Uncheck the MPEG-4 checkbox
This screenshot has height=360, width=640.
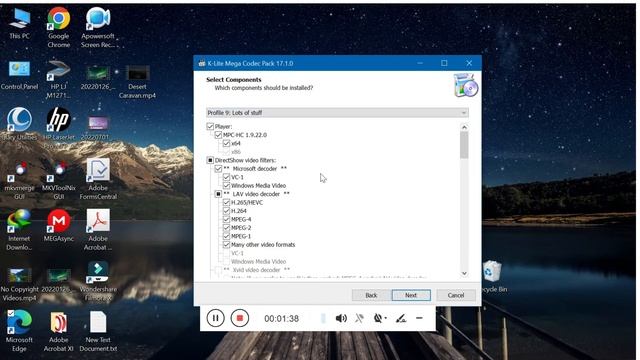coord(226,220)
